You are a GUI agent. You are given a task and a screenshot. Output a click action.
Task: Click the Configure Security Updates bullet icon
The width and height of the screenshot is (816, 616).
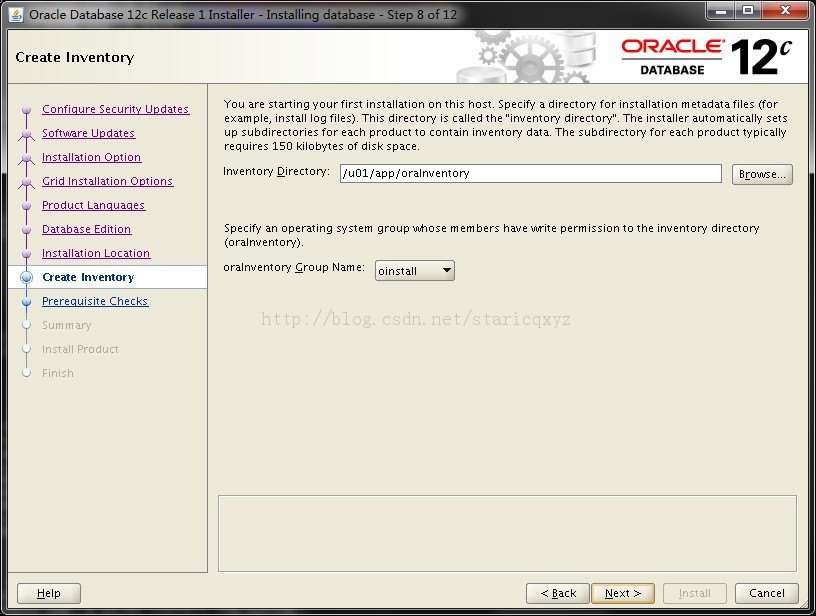click(x=27, y=110)
